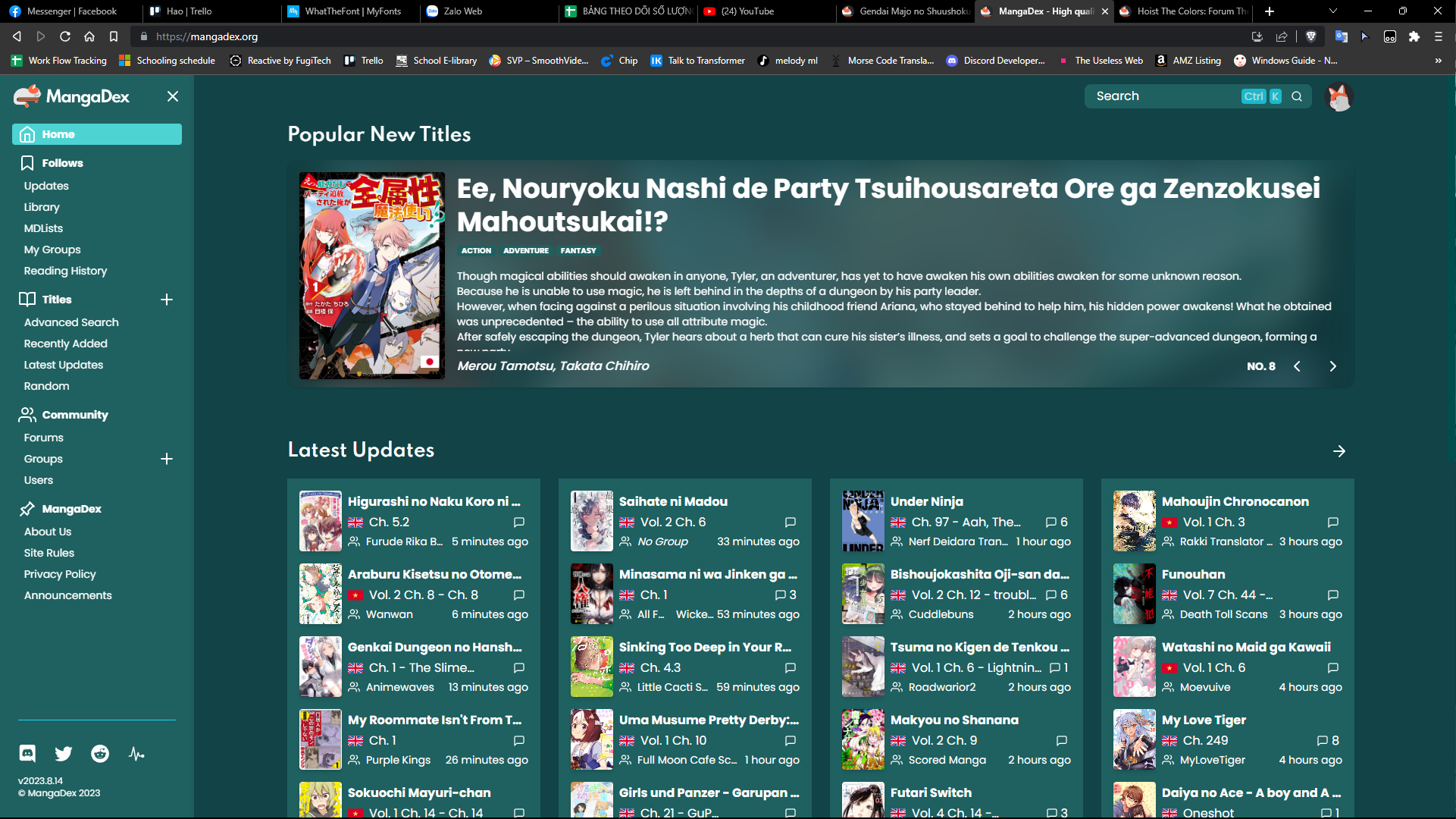Click the FANTASY genre tag
Image resolution: width=1456 pixels, height=819 pixels.
point(578,250)
